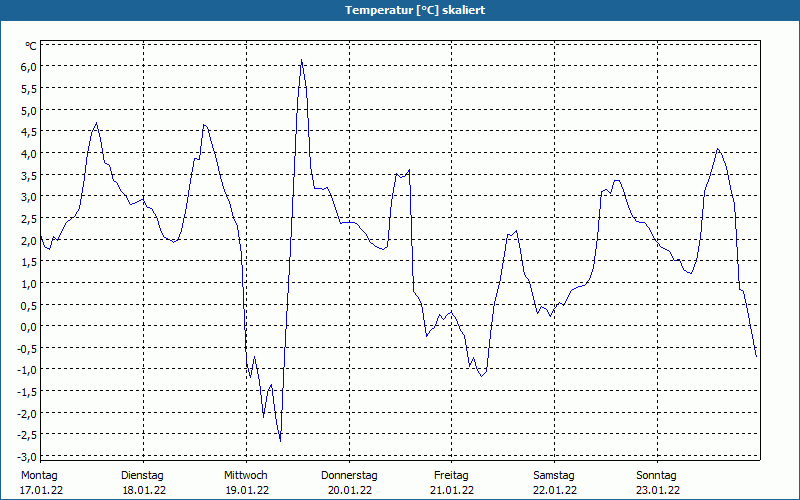Click the -2,5 y-axis label
The image size is (800, 500).
[27, 435]
